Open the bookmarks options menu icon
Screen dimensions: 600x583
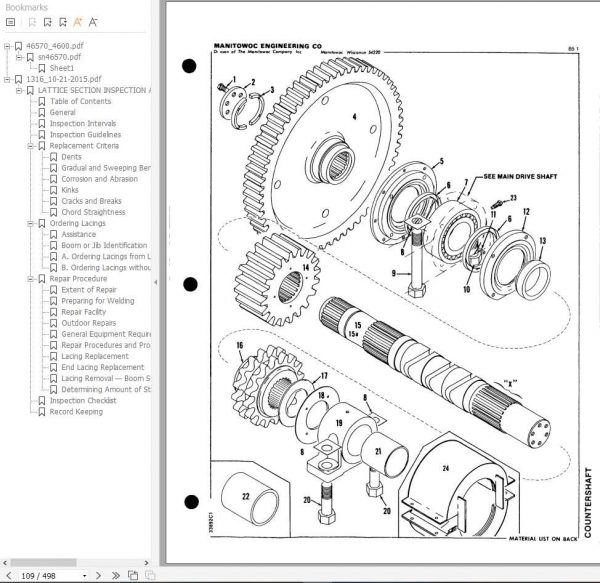[x=11, y=22]
